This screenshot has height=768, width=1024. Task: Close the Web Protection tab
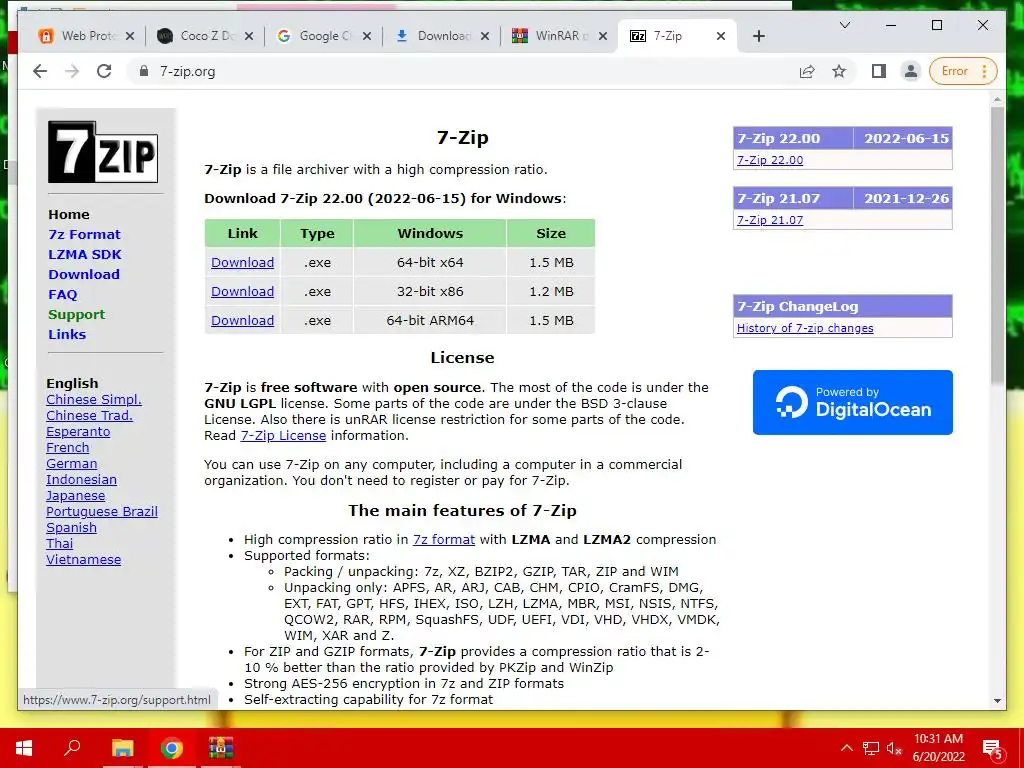(x=130, y=36)
